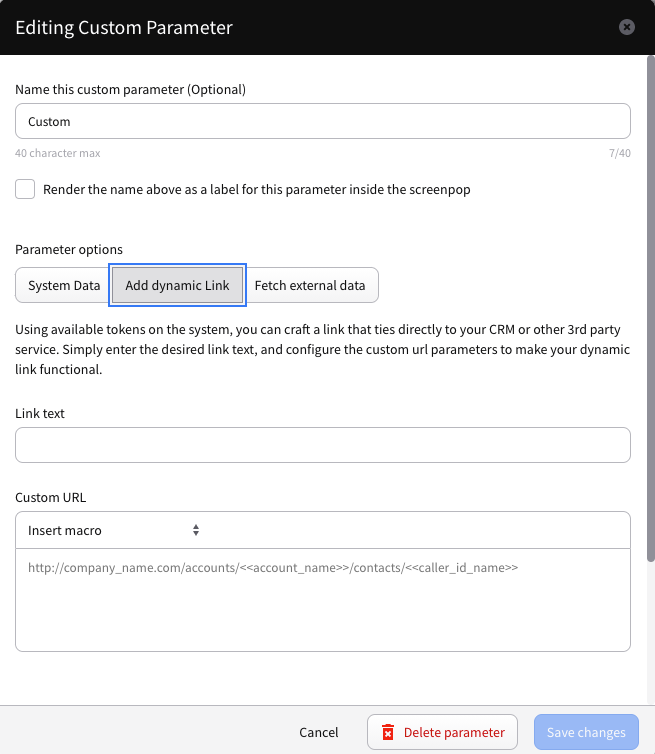
Task: Open the Insert macro dropdown
Action: point(113,530)
